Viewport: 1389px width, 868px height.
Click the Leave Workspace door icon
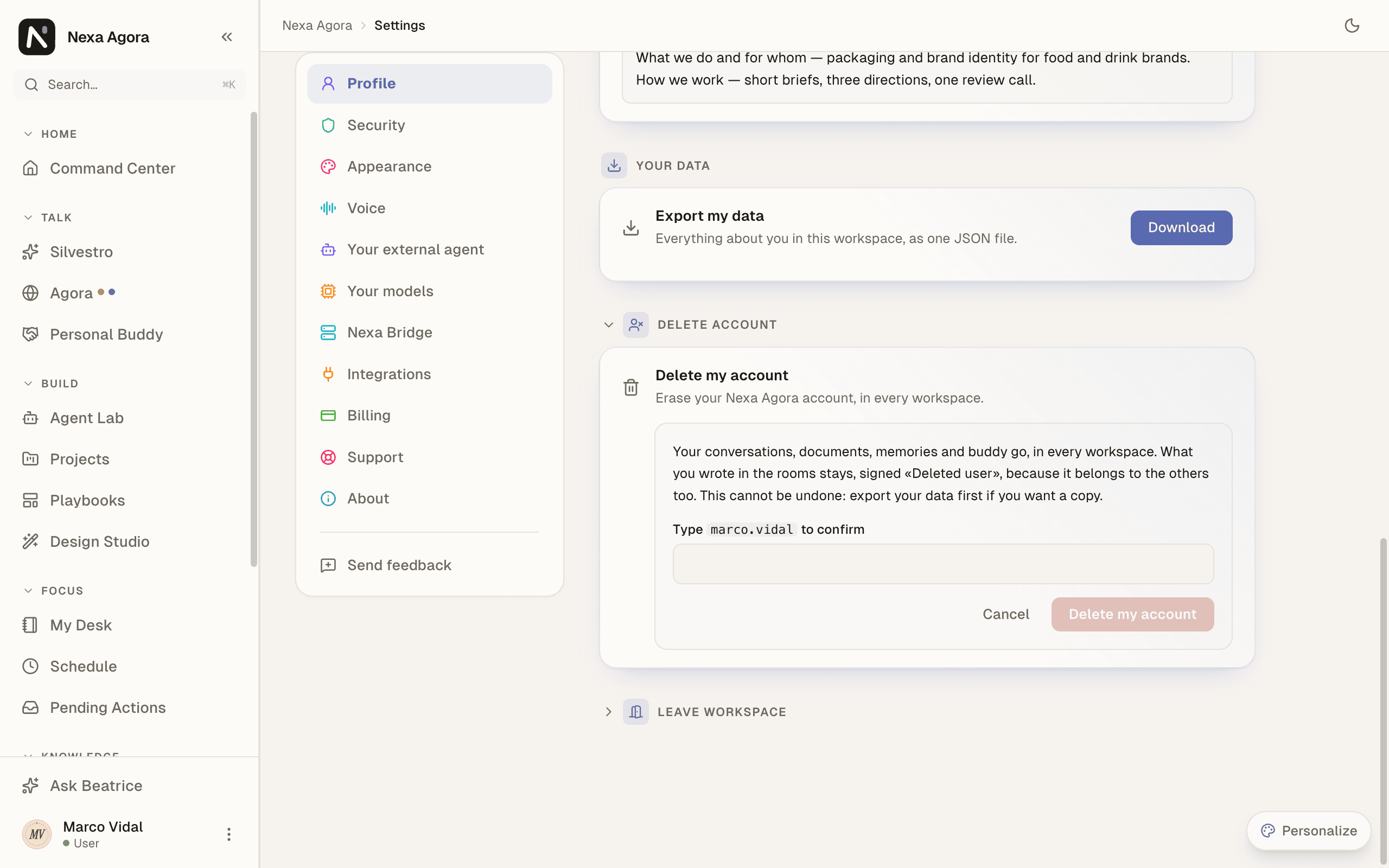[635, 712]
